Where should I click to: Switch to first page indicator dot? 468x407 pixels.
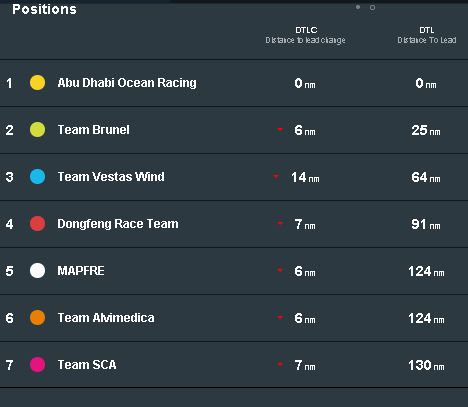tap(358, 7)
